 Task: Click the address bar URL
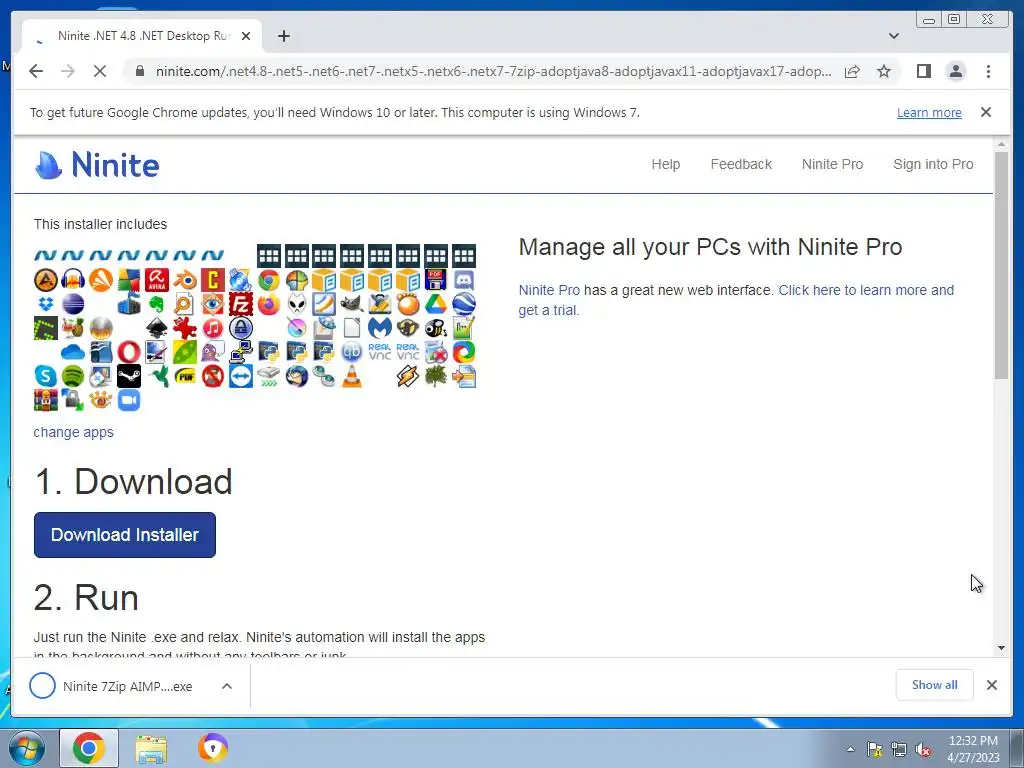click(x=493, y=71)
